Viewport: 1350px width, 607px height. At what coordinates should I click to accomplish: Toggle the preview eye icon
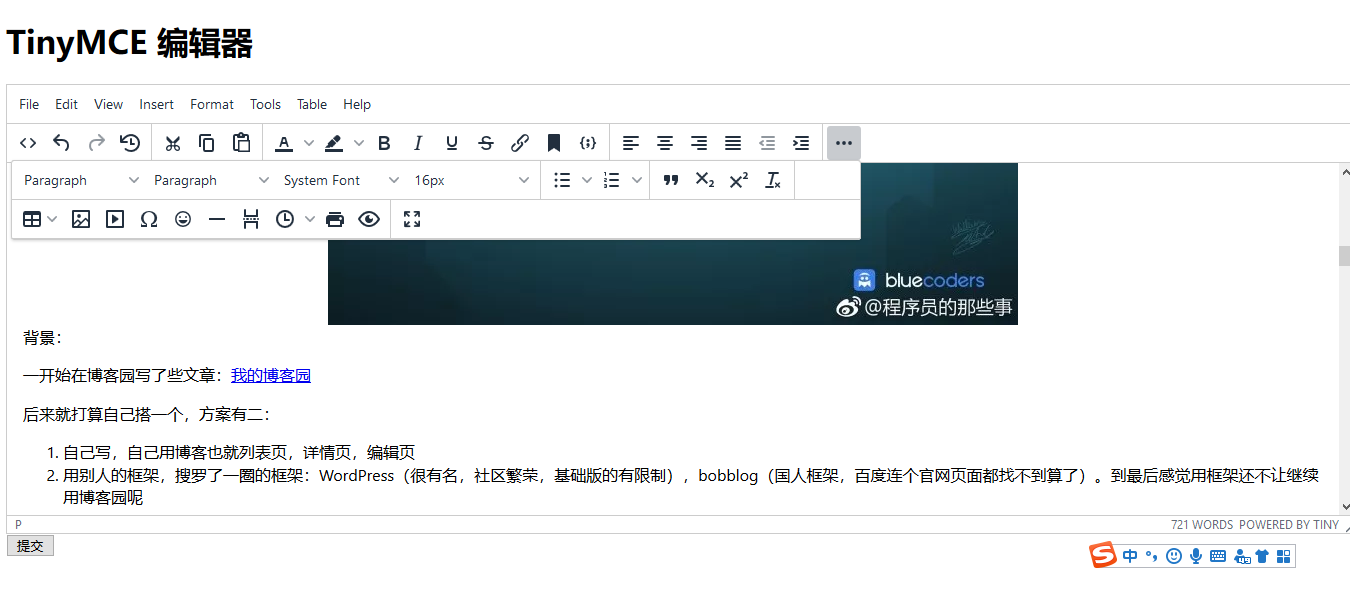369,219
